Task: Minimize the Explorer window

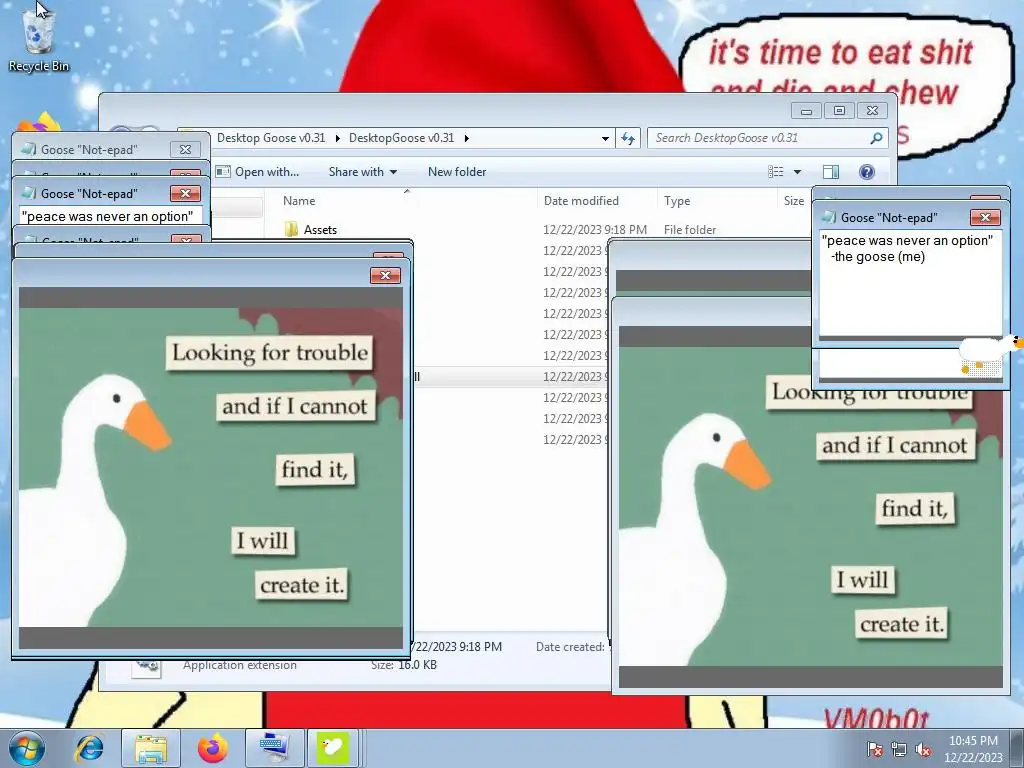Action: tap(807, 110)
